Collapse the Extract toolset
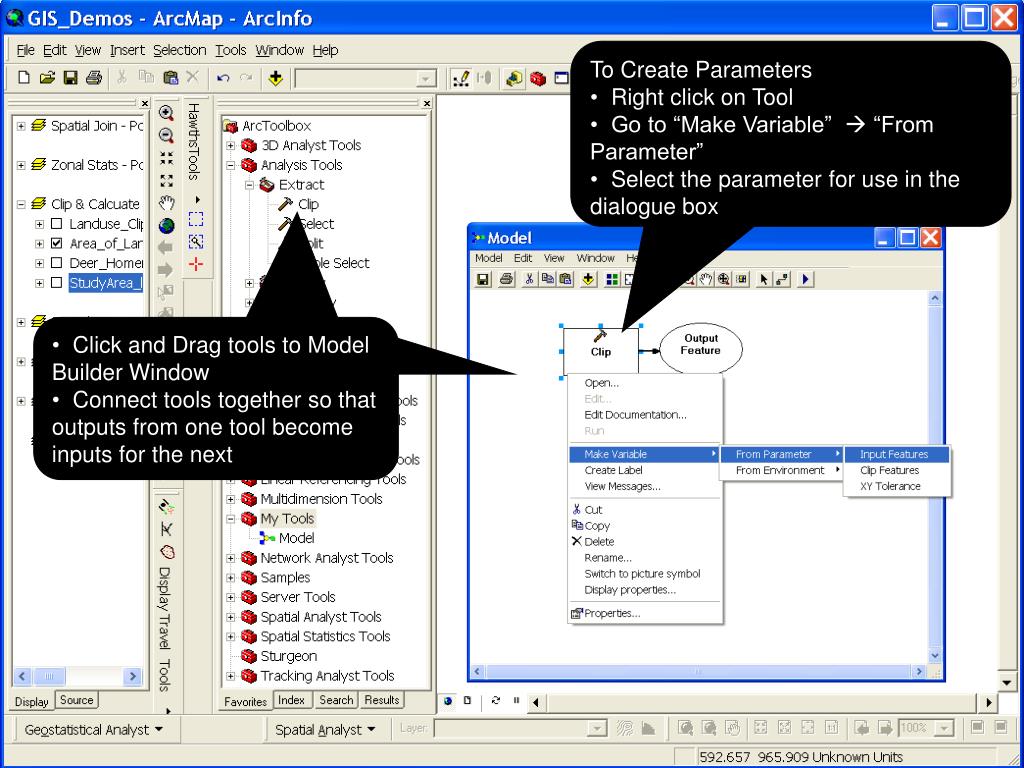The image size is (1024, 768). (x=249, y=185)
